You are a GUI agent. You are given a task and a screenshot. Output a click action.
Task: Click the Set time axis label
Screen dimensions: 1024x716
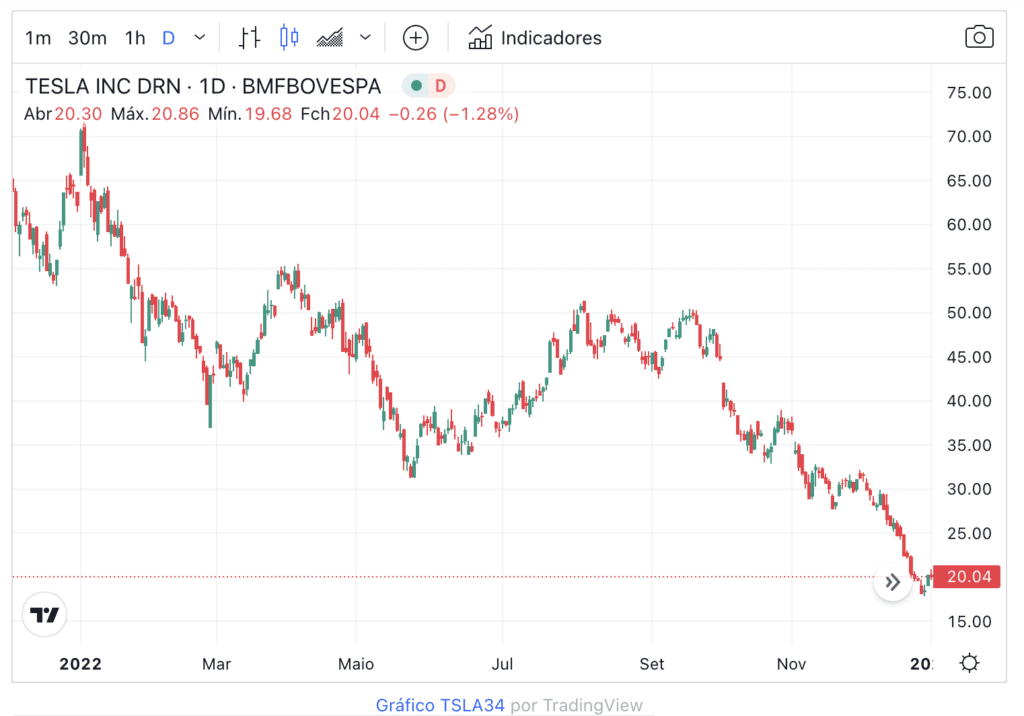(652, 664)
